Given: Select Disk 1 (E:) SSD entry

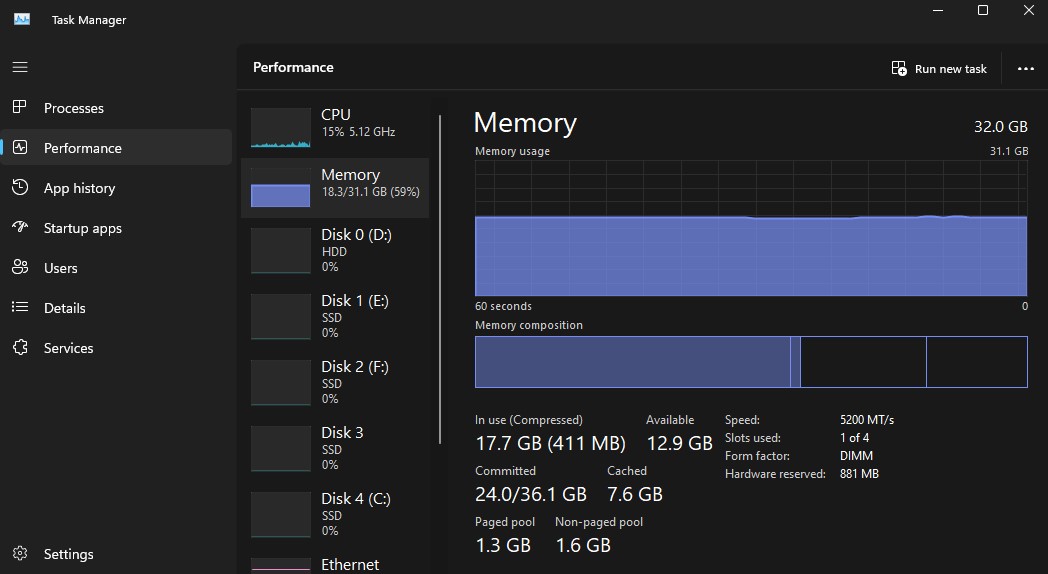Looking at the screenshot, I should pyautogui.click(x=335, y=317).
